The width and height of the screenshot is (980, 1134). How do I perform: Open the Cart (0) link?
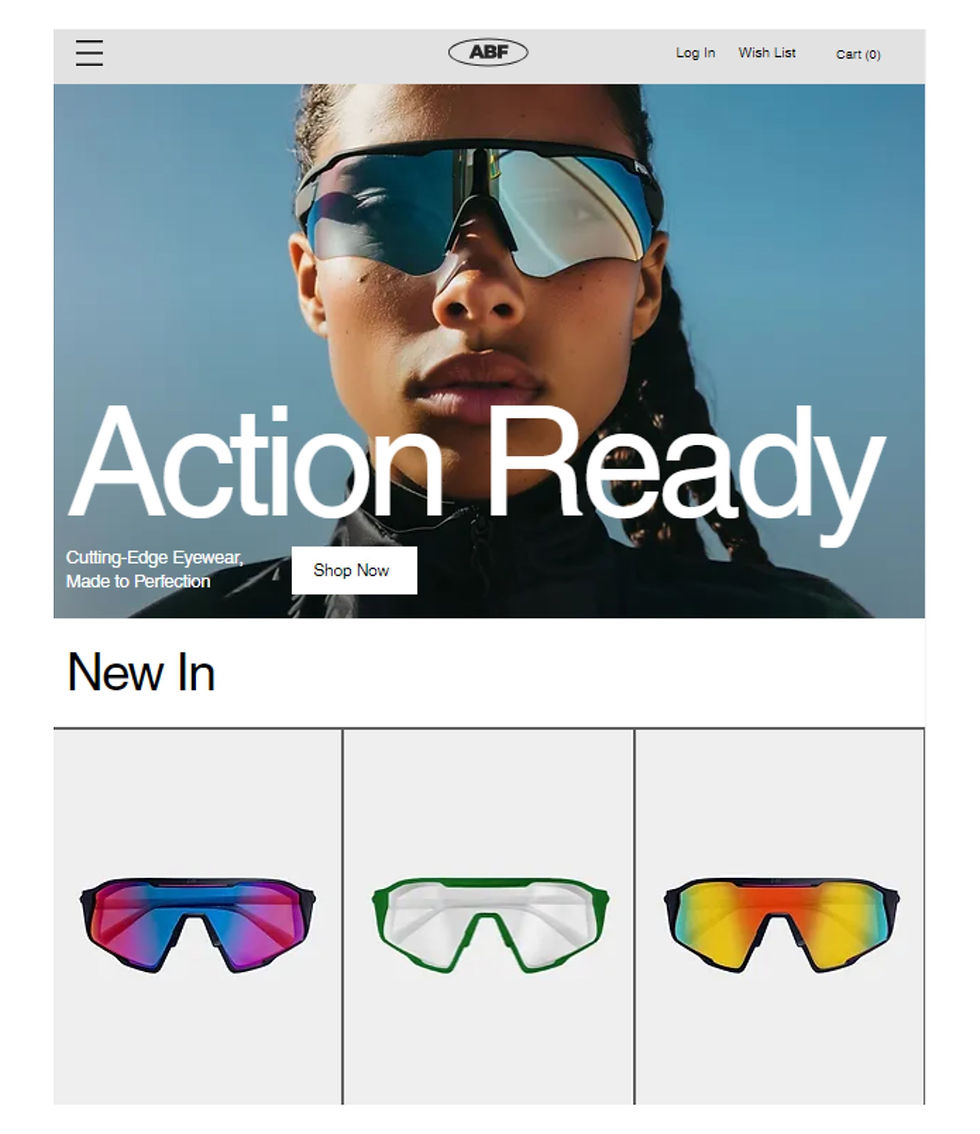[858, 54]
